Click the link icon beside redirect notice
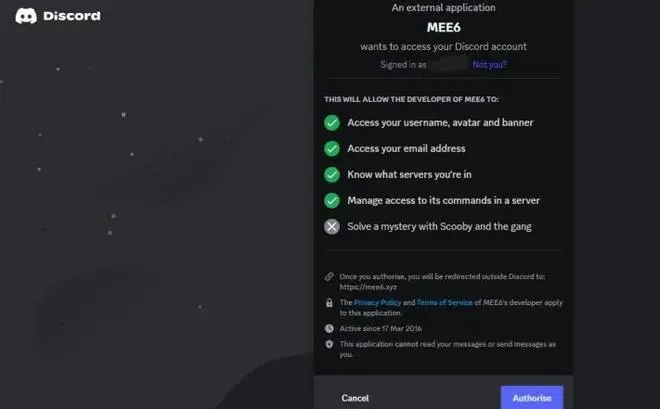The image size is (660, 409). coord(329,276)
